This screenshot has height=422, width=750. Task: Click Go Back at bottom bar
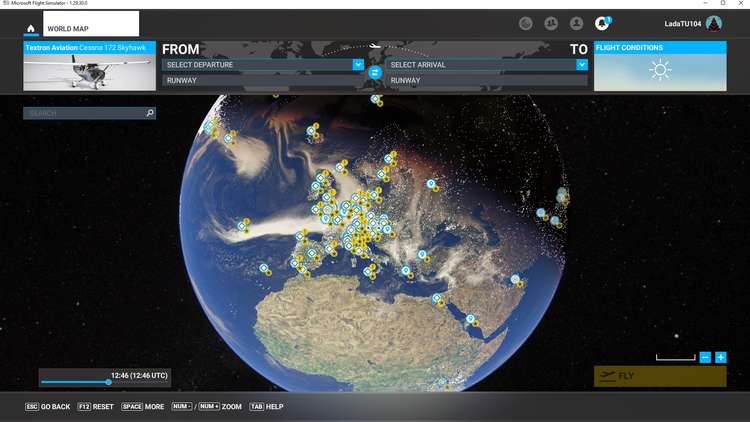(x=48, y=407)
